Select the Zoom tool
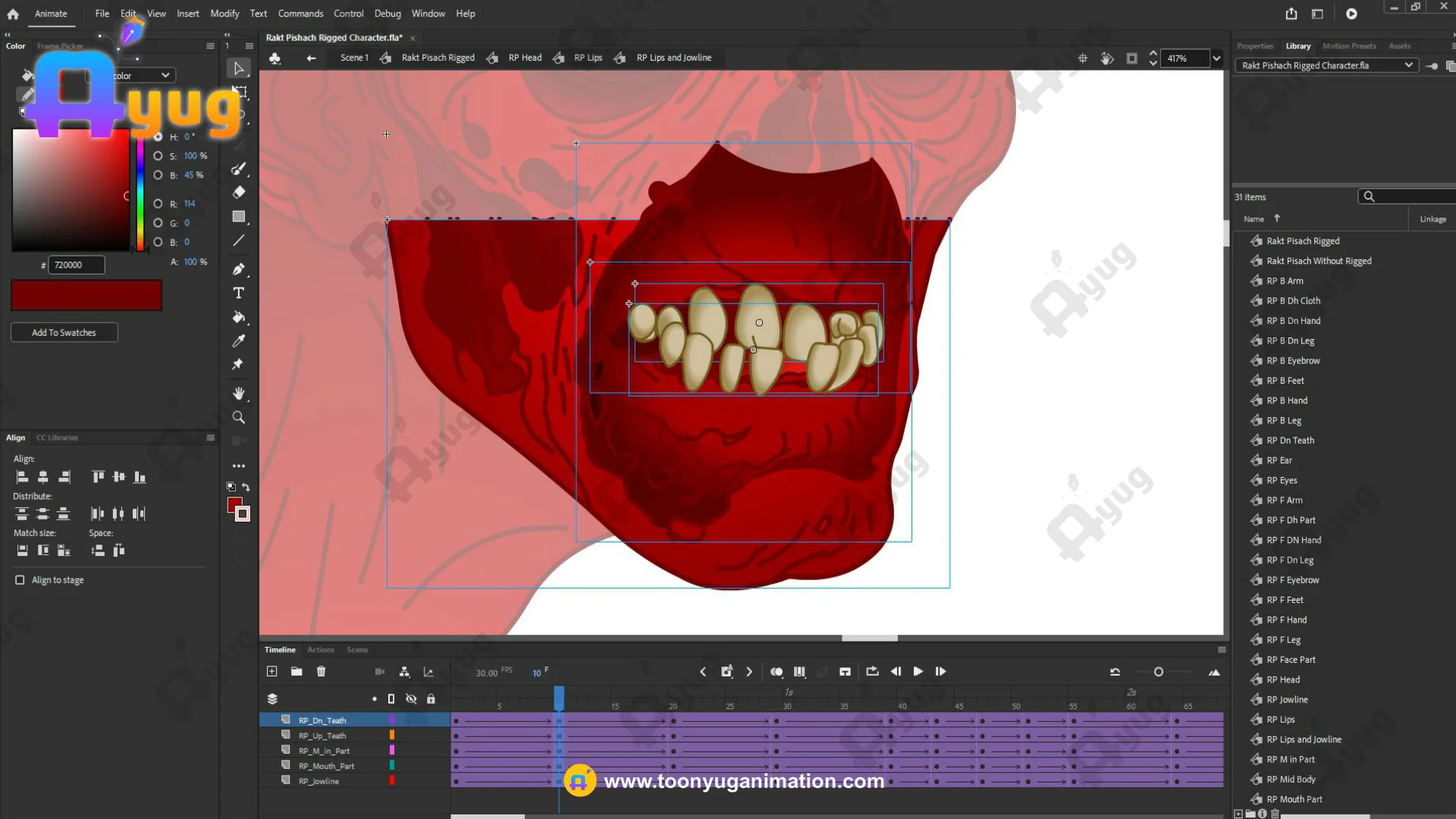The height and width of the screenshot is (819, 1456). pos(238,418)
